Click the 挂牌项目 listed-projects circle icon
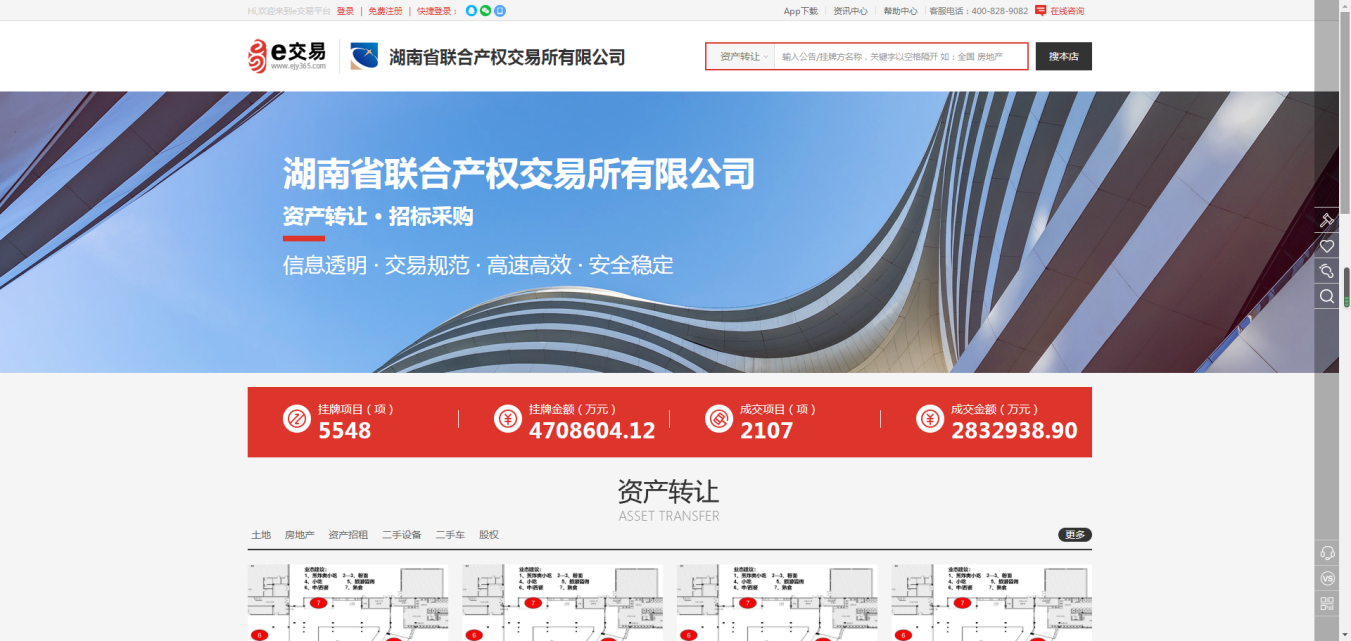This screenshot has width=1351, height=641. (x=297, y=419)
